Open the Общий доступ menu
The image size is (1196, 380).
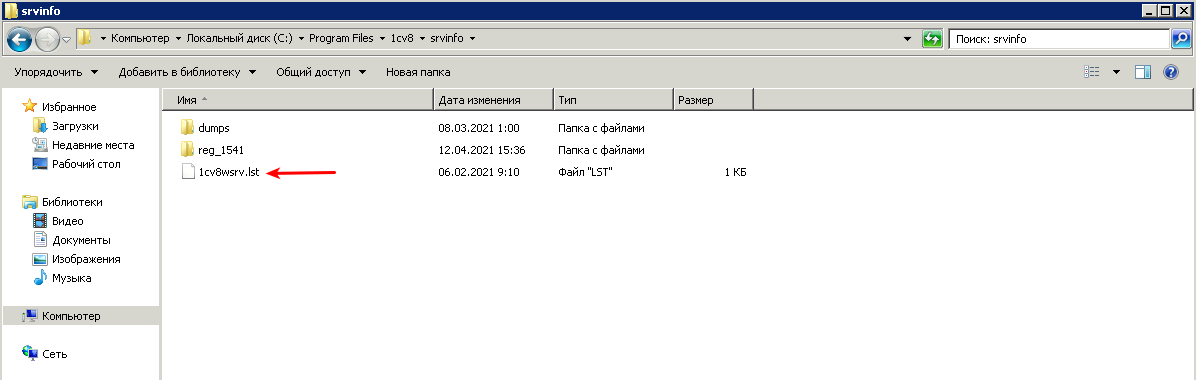321,72
